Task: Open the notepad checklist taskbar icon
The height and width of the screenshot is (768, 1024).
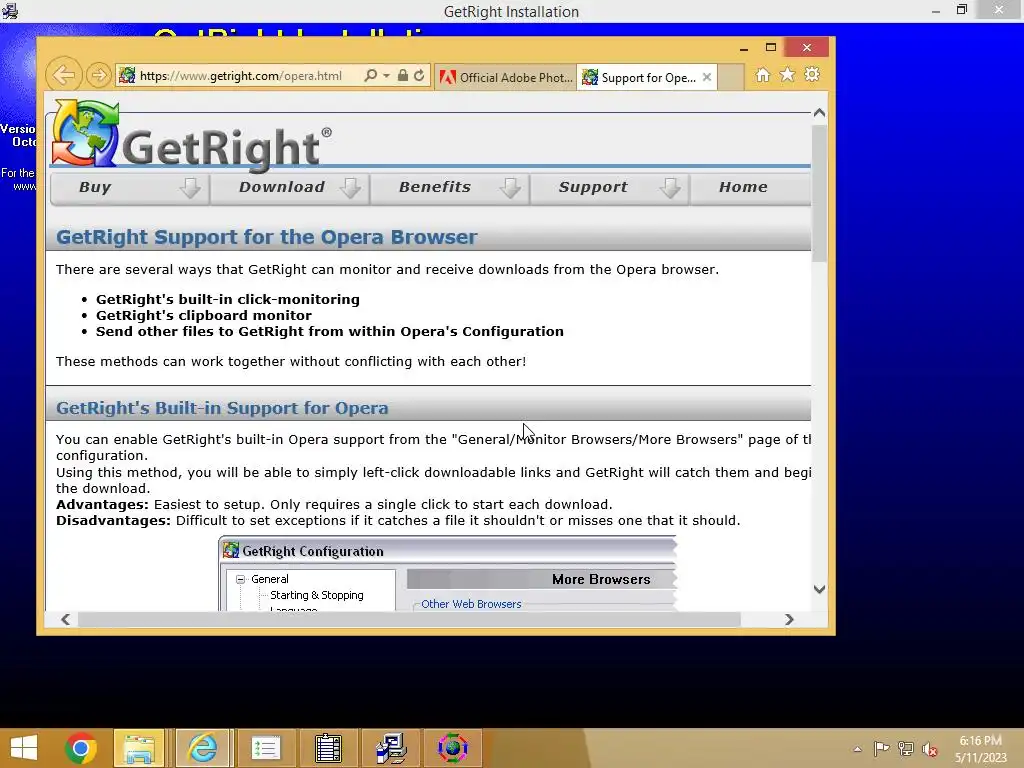Action: [328, 748]
